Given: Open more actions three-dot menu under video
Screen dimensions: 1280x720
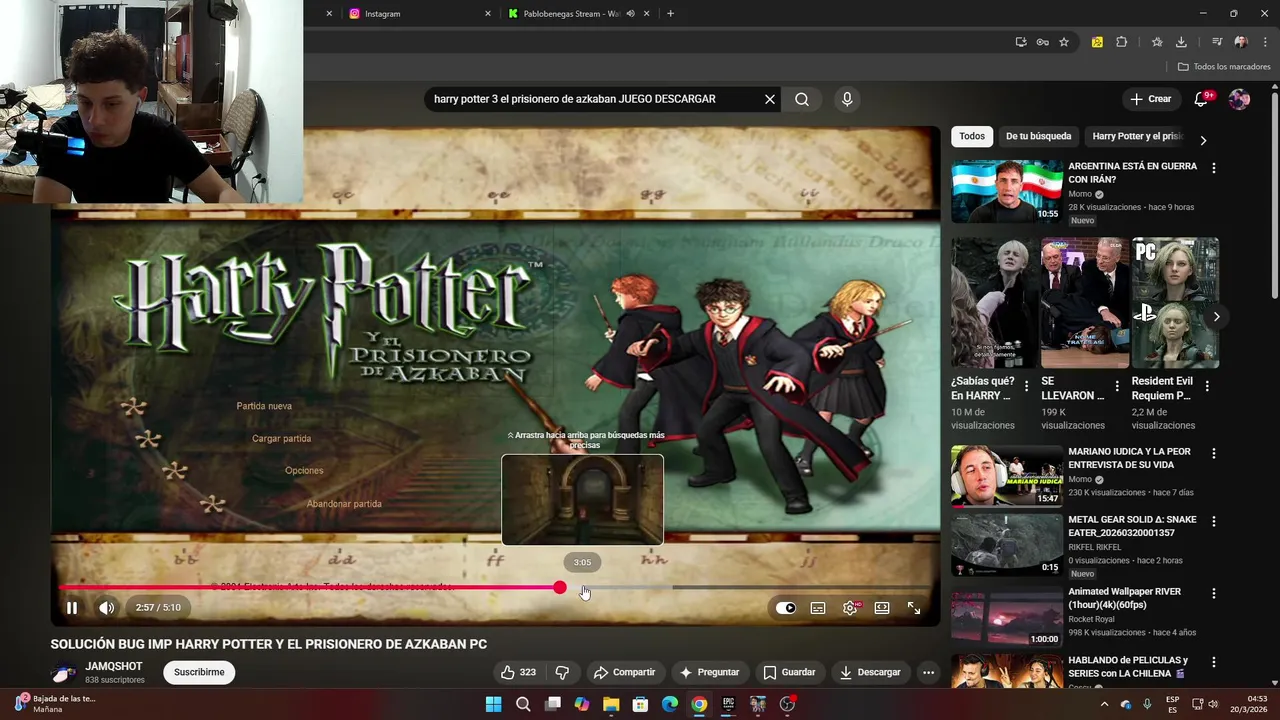Looking at the screenshot, I should (928, 672).
